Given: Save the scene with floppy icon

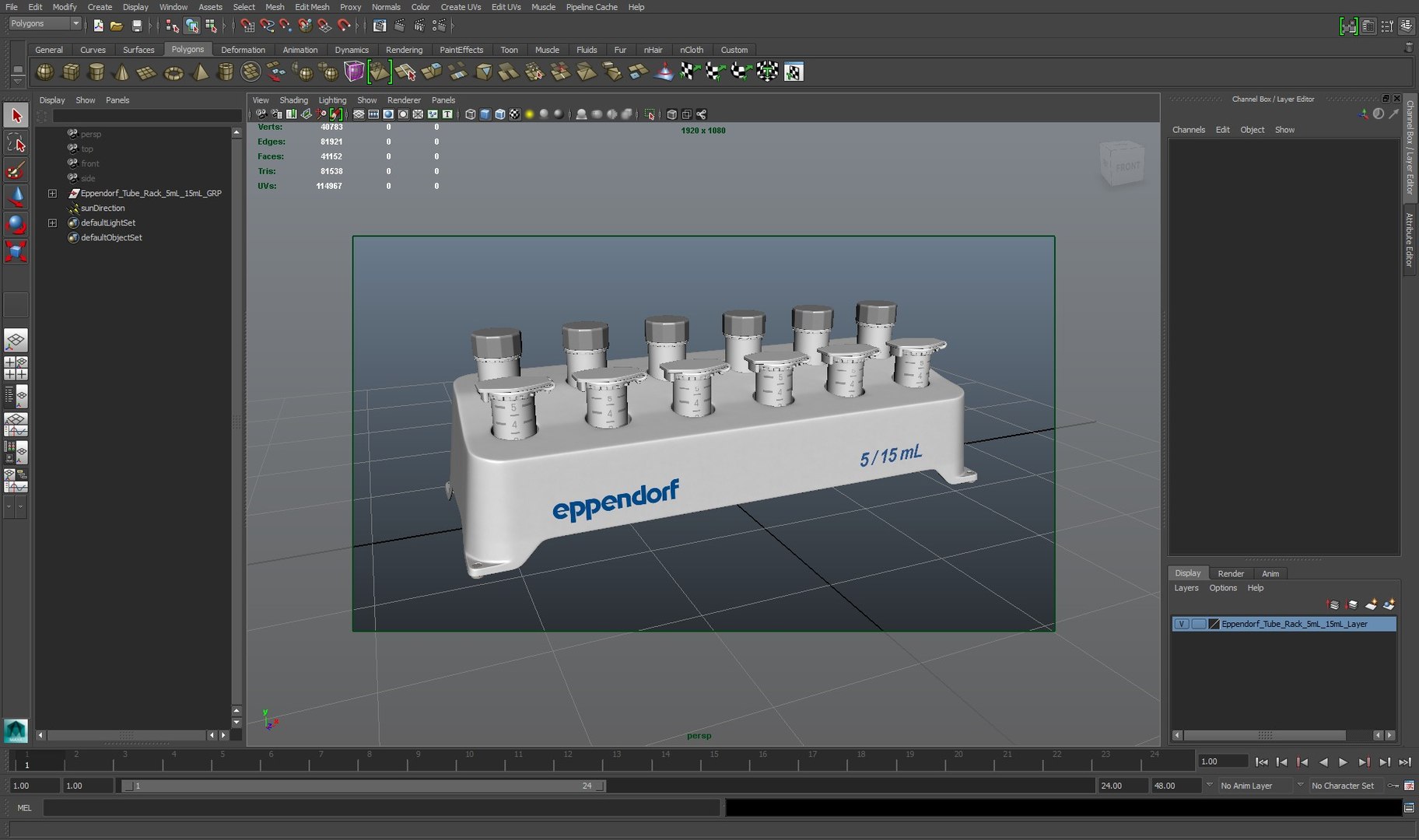Looking at the screenshot, I should tap(137, 26).
